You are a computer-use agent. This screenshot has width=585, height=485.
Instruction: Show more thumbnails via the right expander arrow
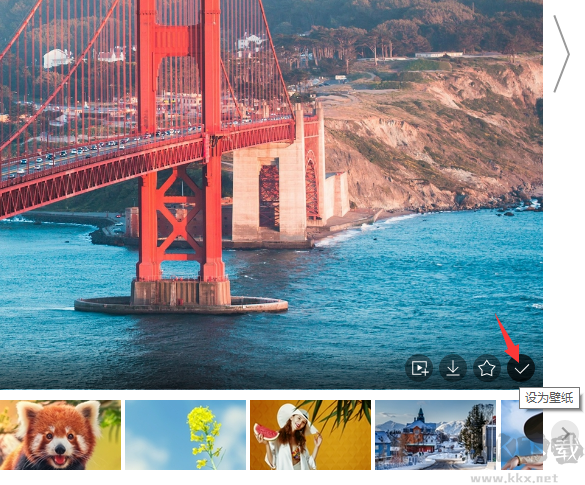click(565, 433)
